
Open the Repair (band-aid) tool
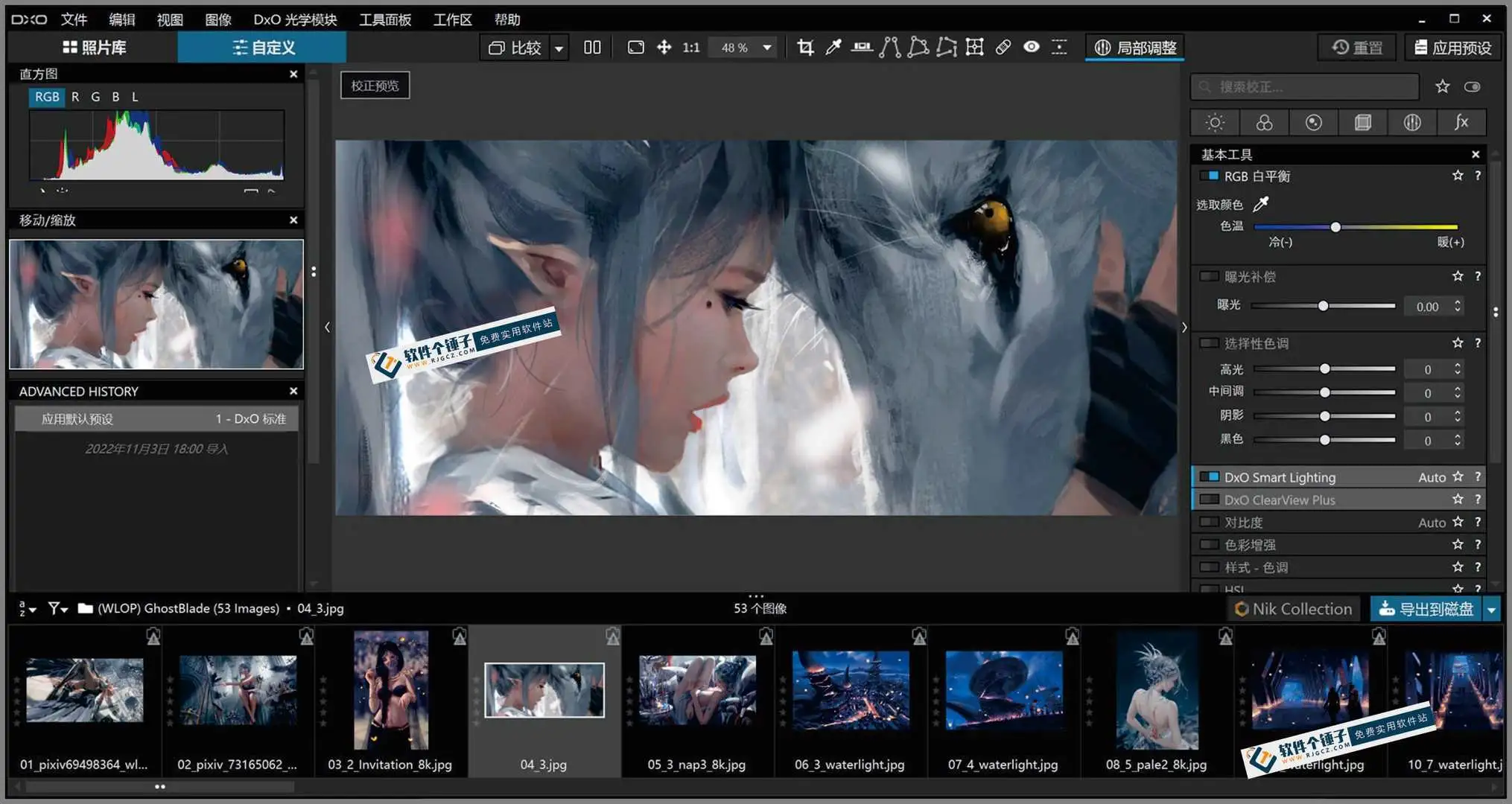pos(1003,47)
